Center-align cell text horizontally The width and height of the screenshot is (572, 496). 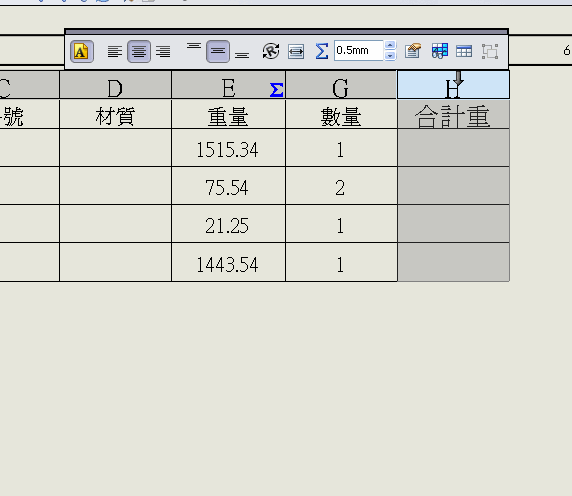click(139, 51)
